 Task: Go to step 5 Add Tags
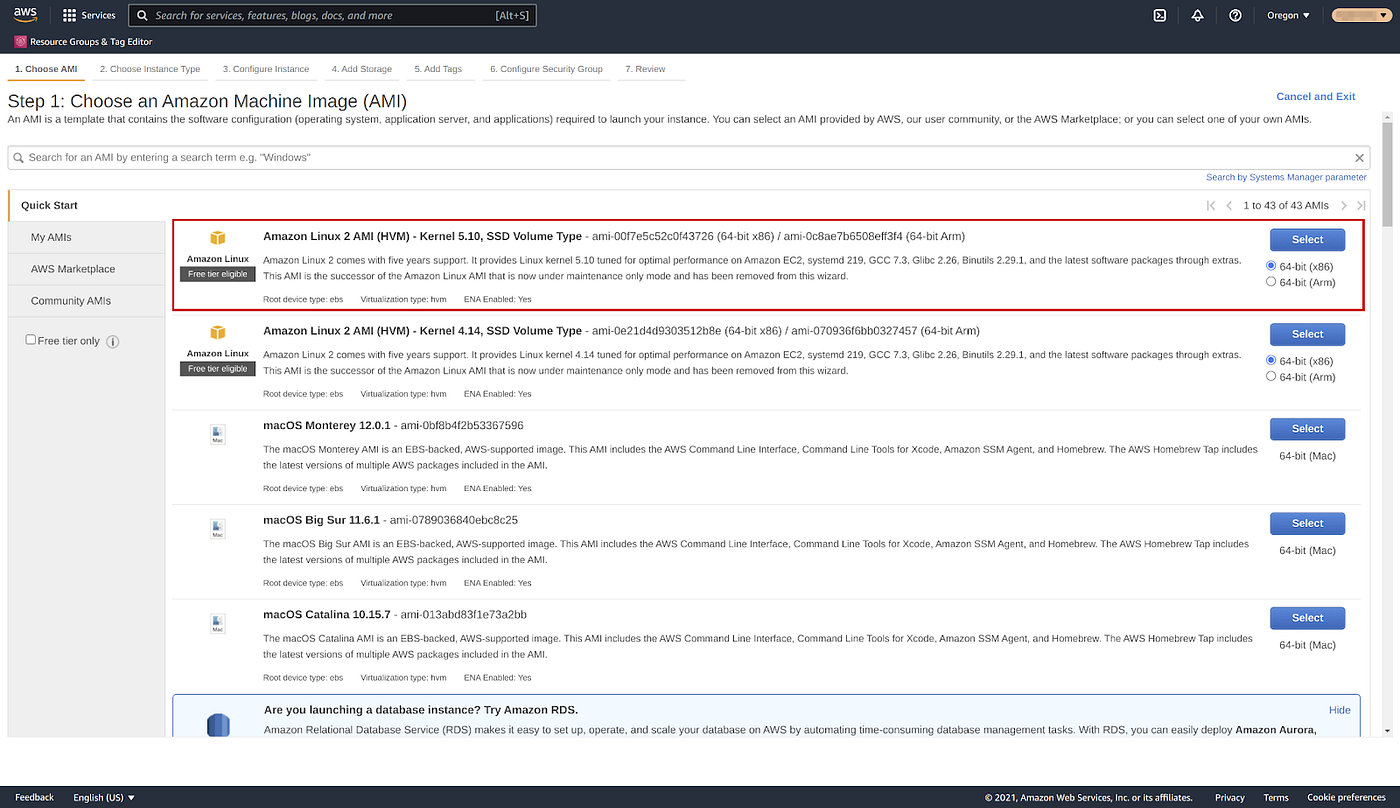[438, 69]
